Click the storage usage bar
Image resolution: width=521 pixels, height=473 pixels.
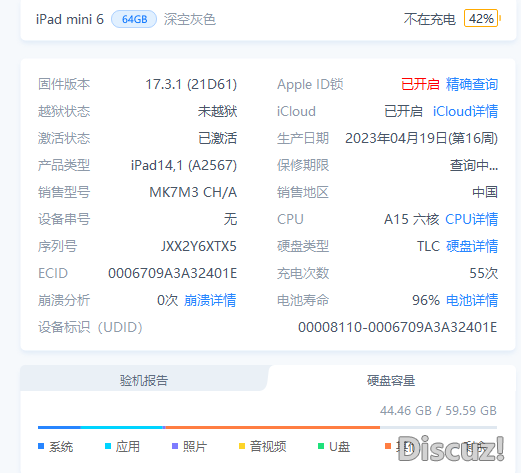267,427
